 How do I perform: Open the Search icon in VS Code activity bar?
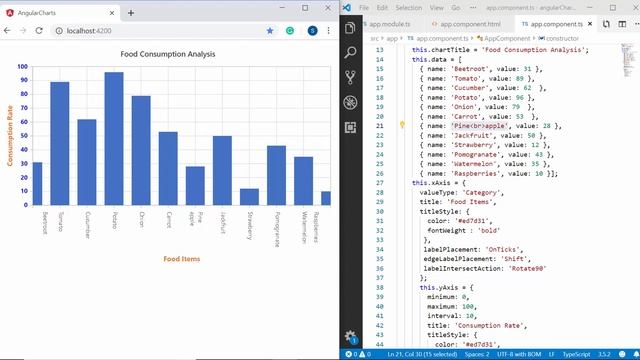click(350, 52)
